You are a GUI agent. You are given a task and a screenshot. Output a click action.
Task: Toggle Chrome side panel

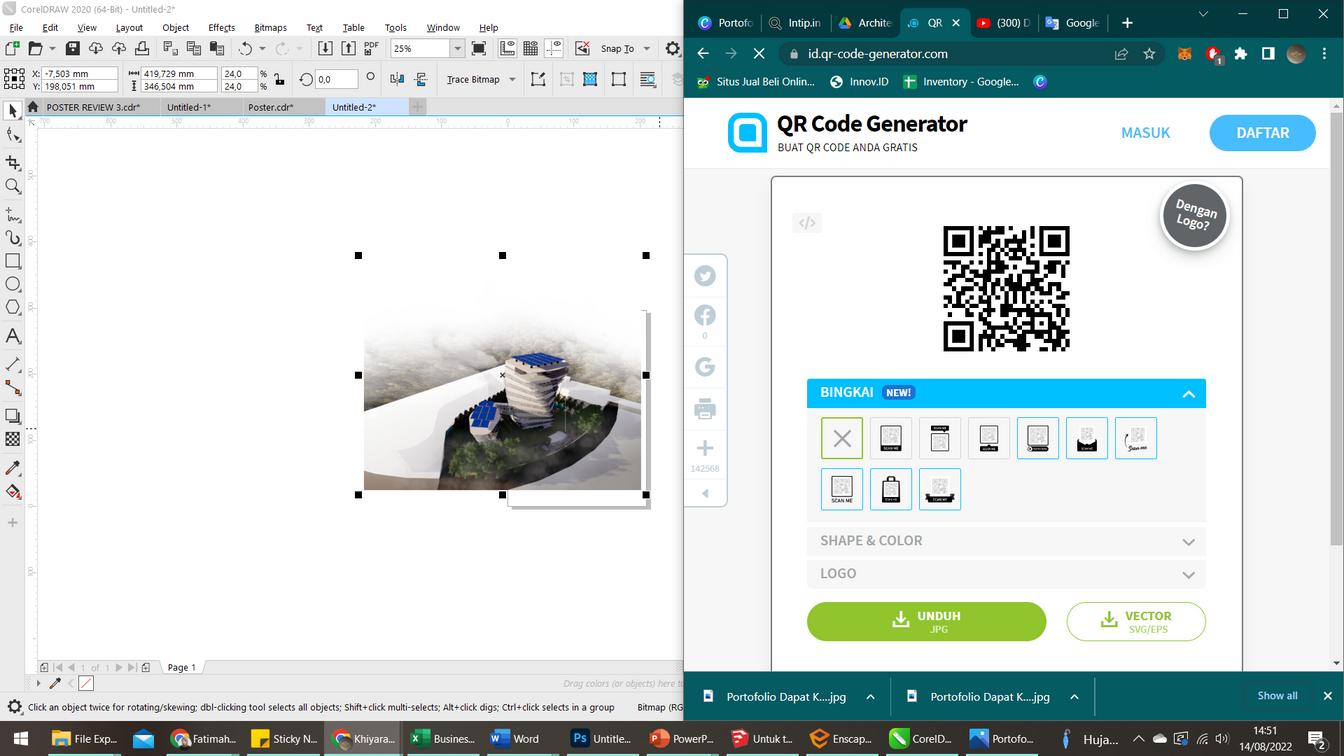[x=1268, y=54]
